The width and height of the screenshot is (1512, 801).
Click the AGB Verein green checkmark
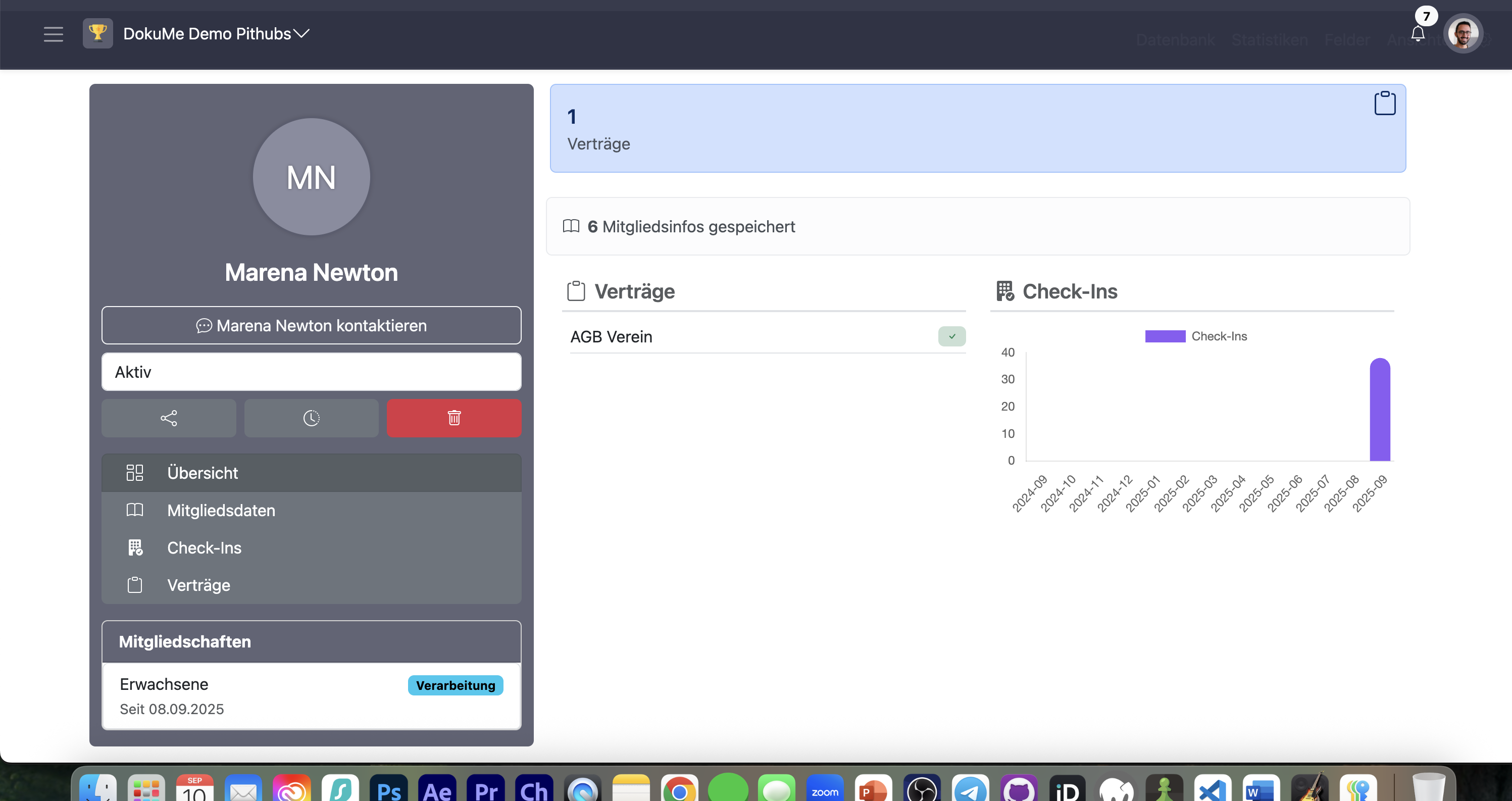[x=951, y=336]
